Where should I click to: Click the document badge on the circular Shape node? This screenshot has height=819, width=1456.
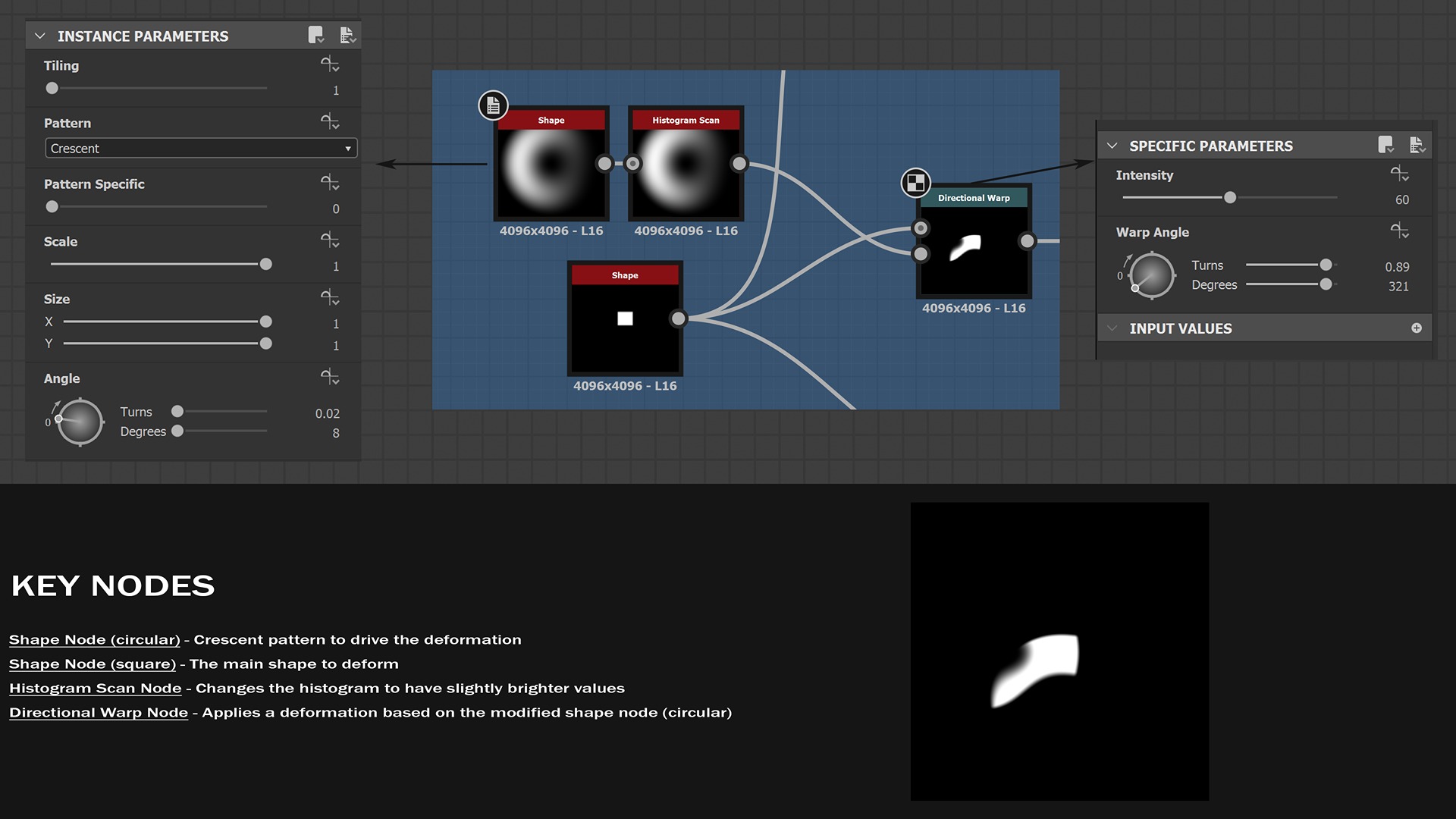pyautogui.click(x=493, y=105)
